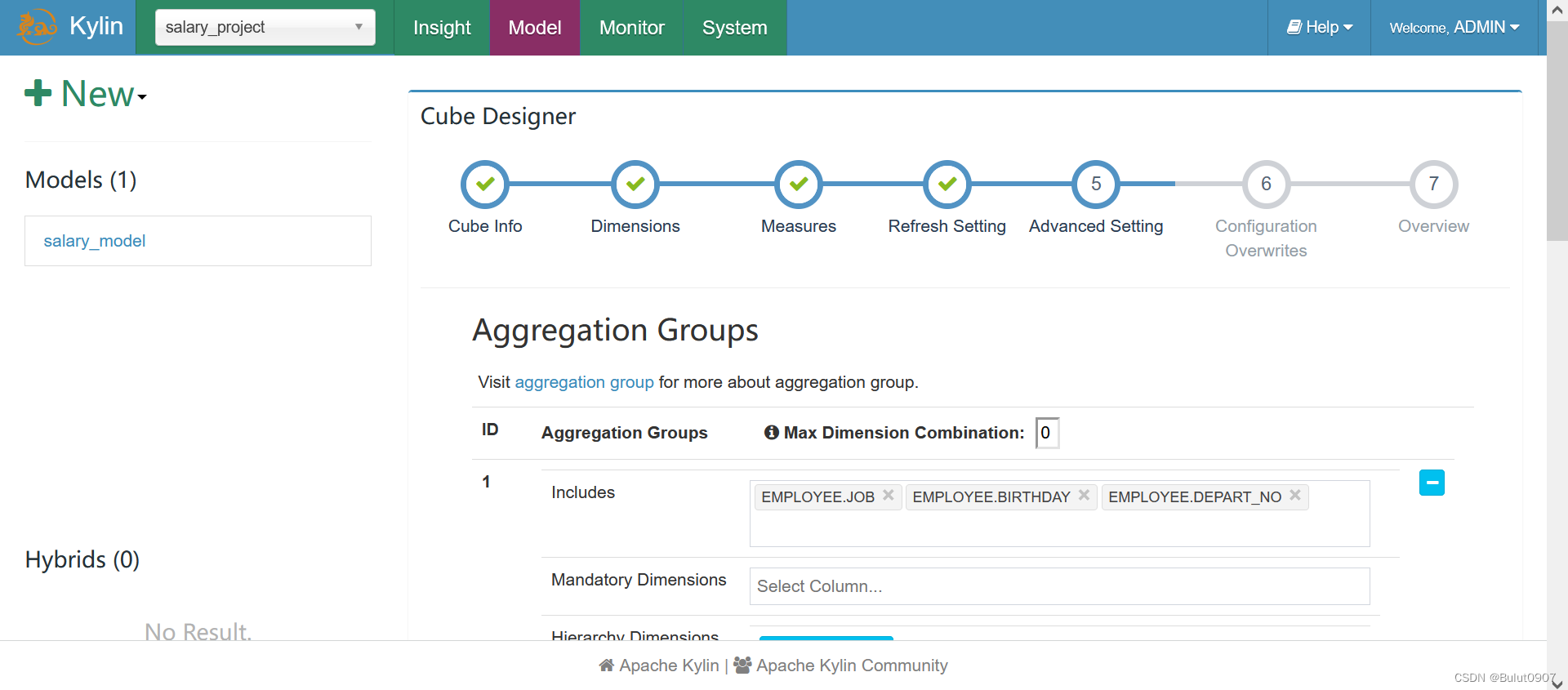The image size is (1568, 690).
Task: Select step 5 Advanced Setting circle
Action: [1096, 185]
